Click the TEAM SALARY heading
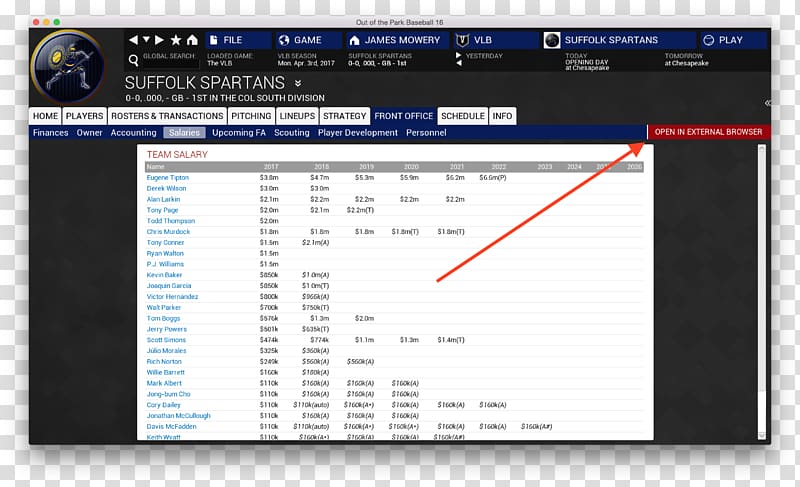800x487 pixels. (x=177, y=155)
